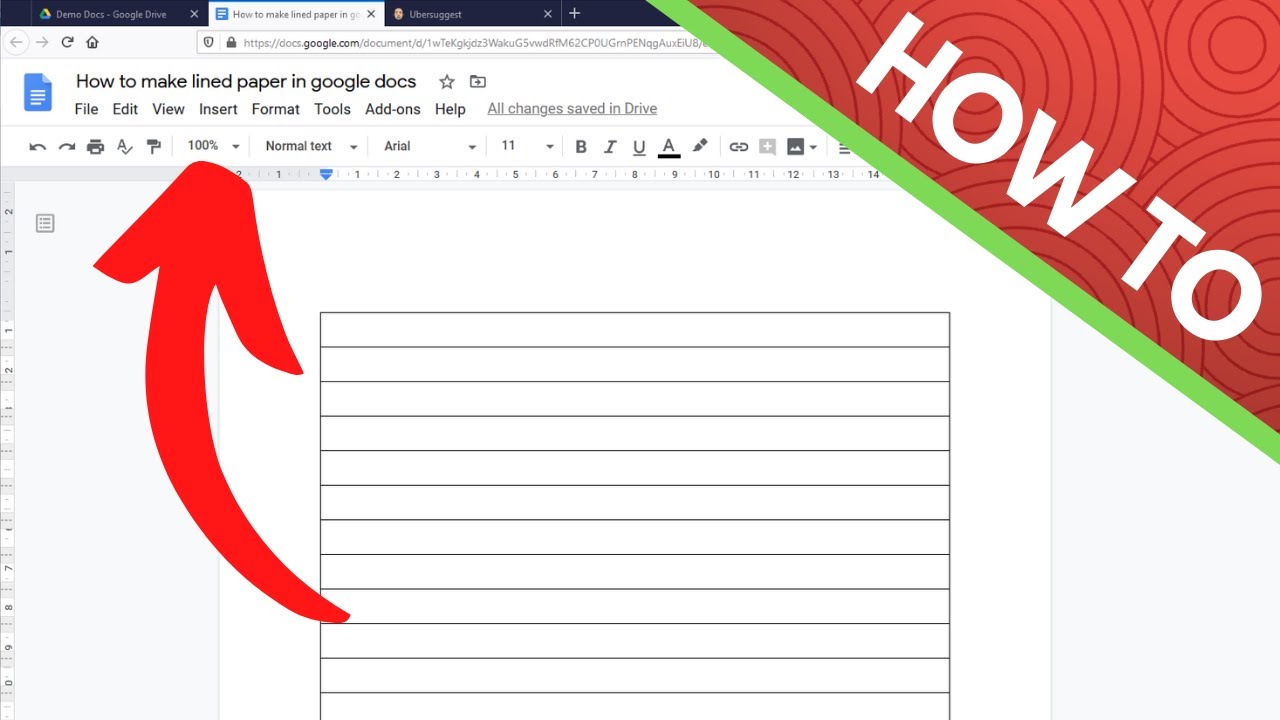Click the Redo icon
1280x720 pixels.
tap(66, 146)
